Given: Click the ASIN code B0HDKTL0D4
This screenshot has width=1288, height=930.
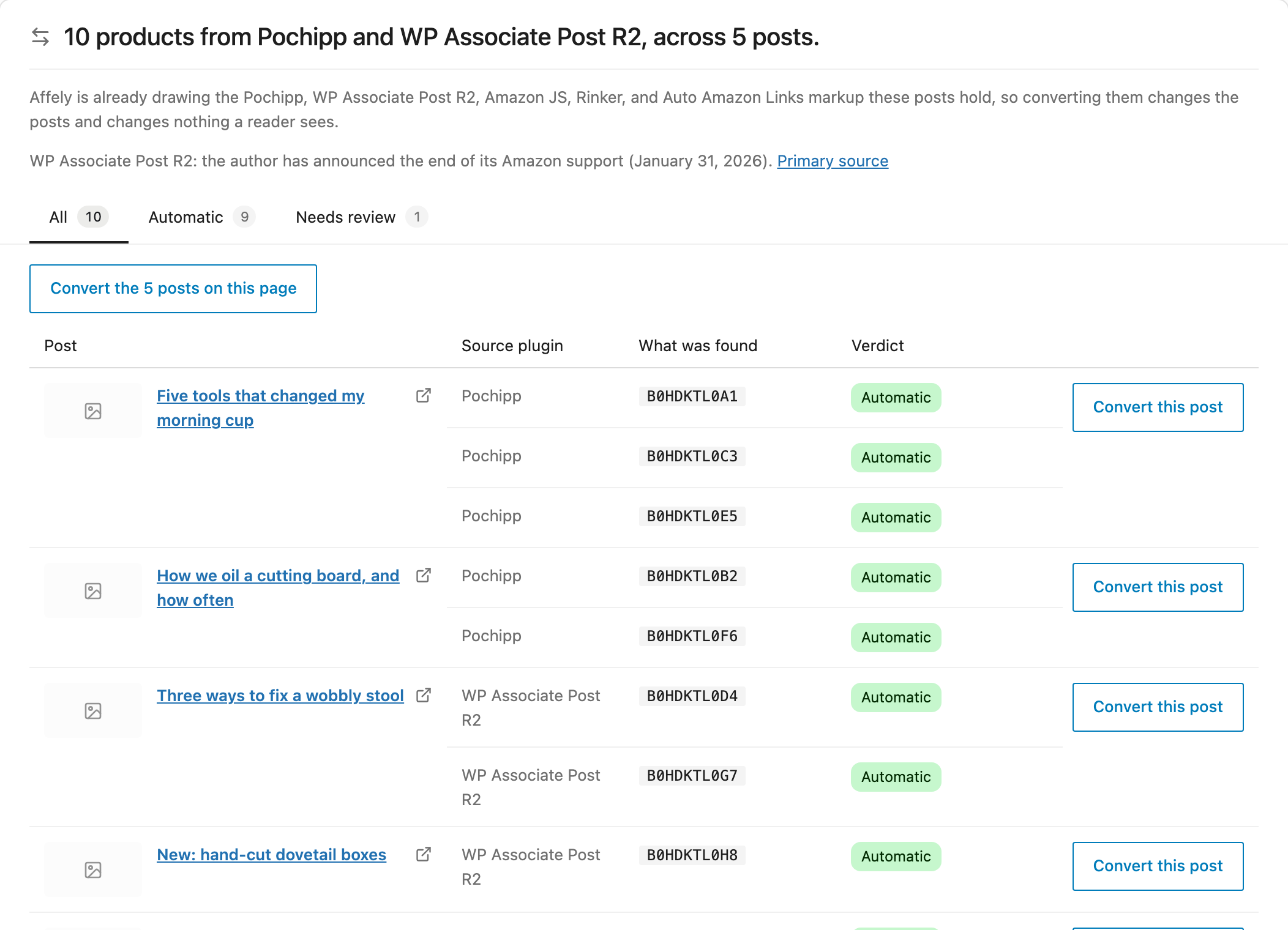Looking at the screenshot, I should point(692,696).
